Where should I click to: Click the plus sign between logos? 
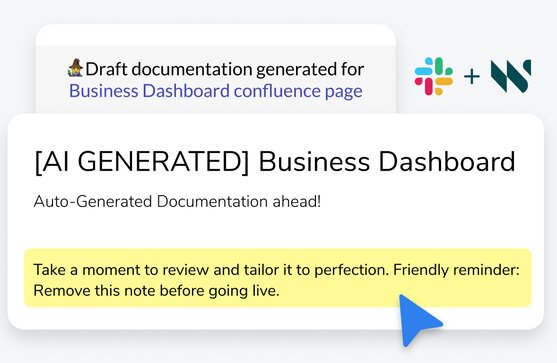point(472,77)
